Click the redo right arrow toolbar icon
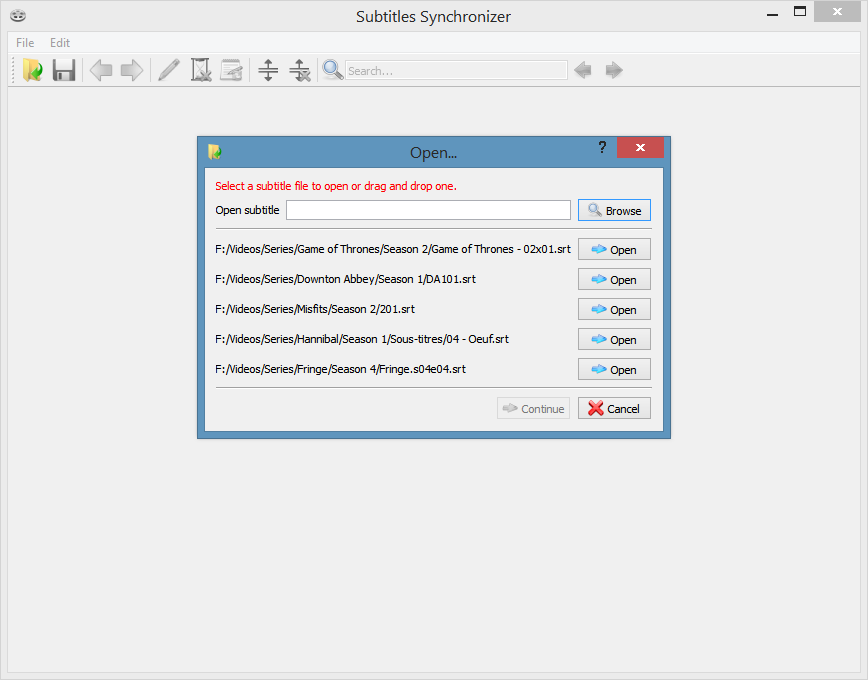868x680 pixels. [x=132, y=70]
